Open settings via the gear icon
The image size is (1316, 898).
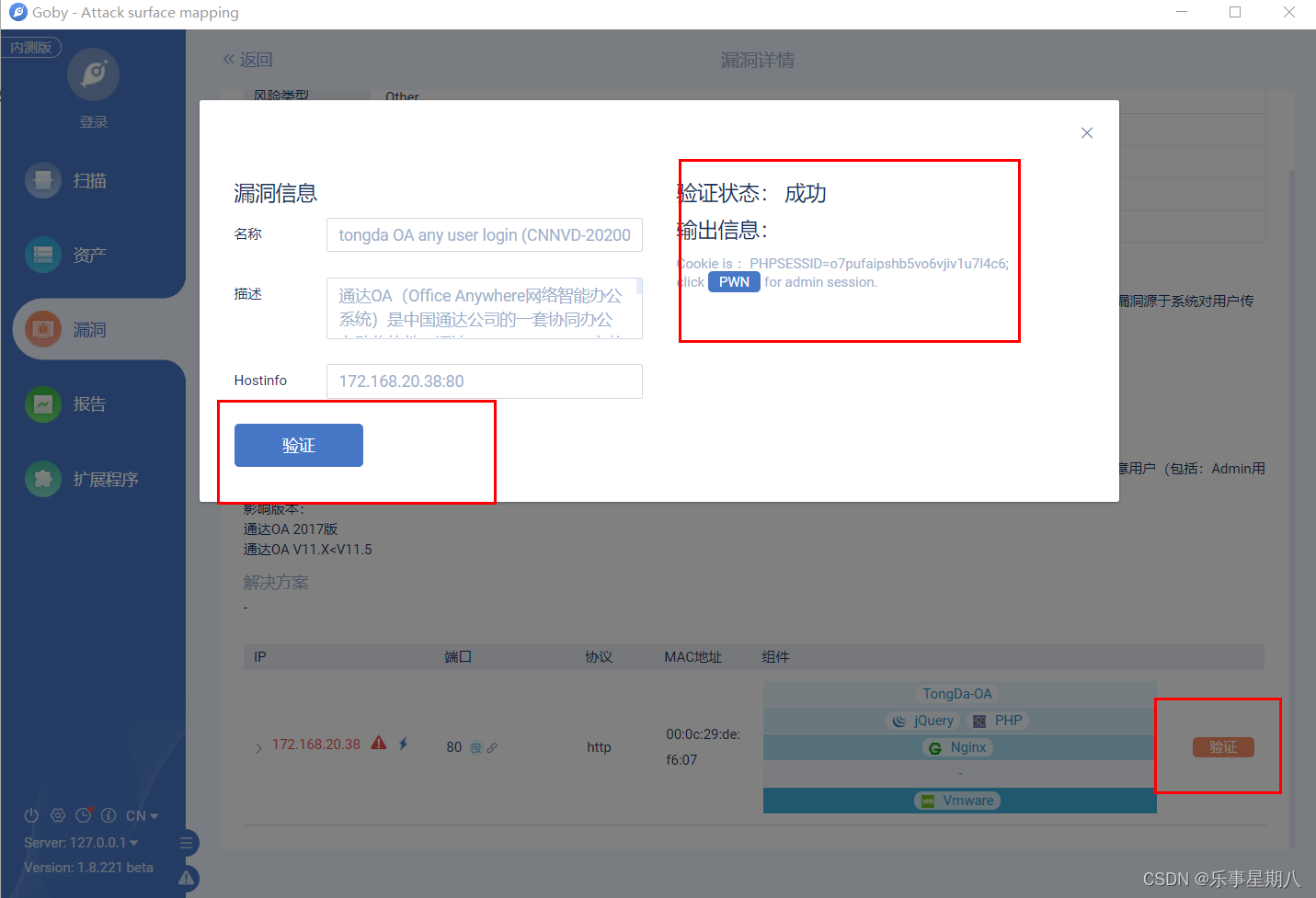[57, 815]
